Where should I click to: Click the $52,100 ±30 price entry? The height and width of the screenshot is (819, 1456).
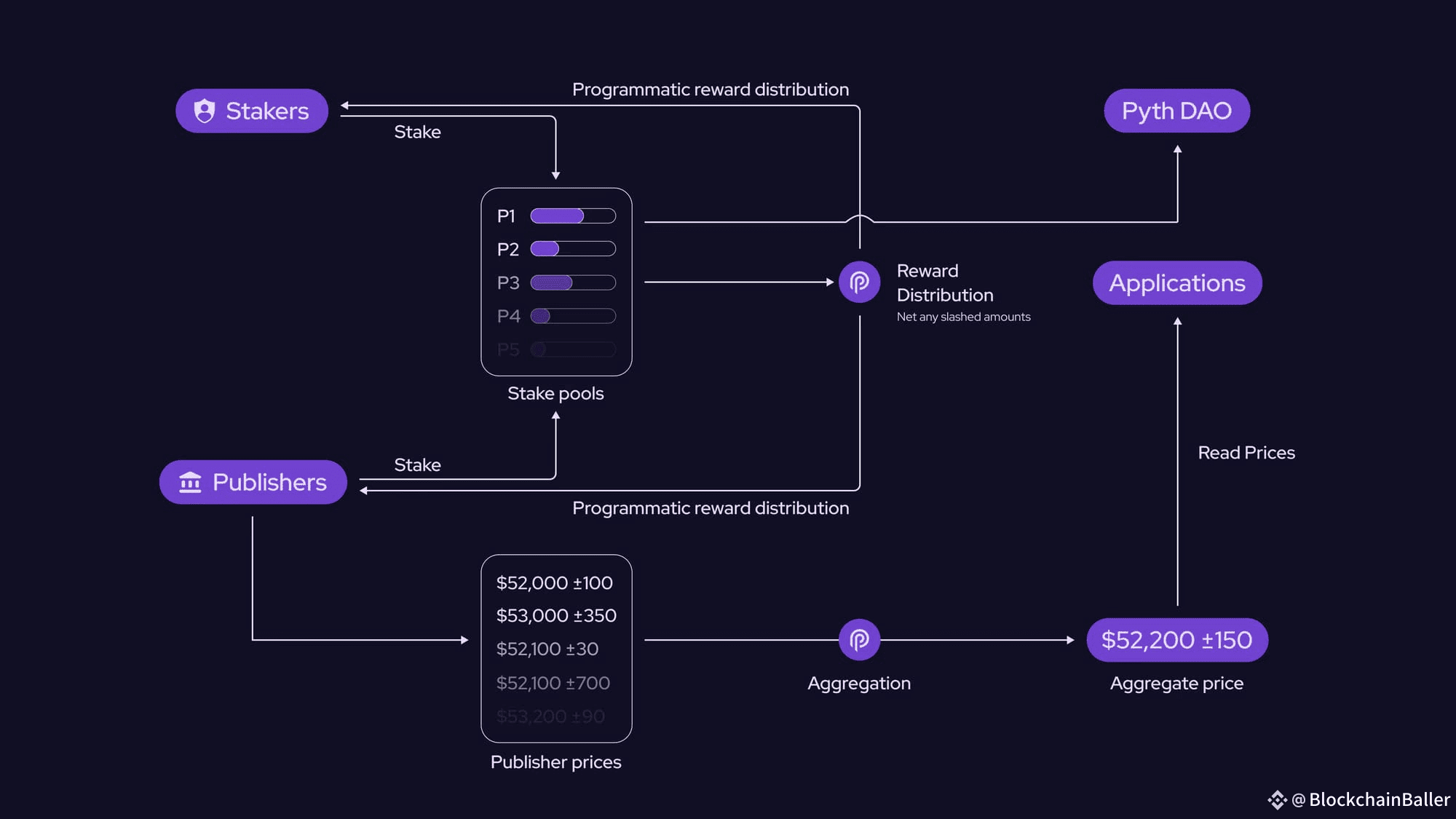[547, 649]
